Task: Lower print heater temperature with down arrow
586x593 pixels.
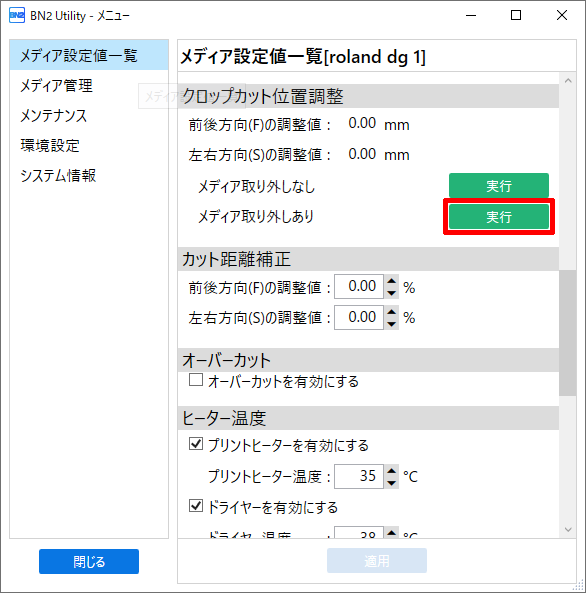Action: coord(392,483)
